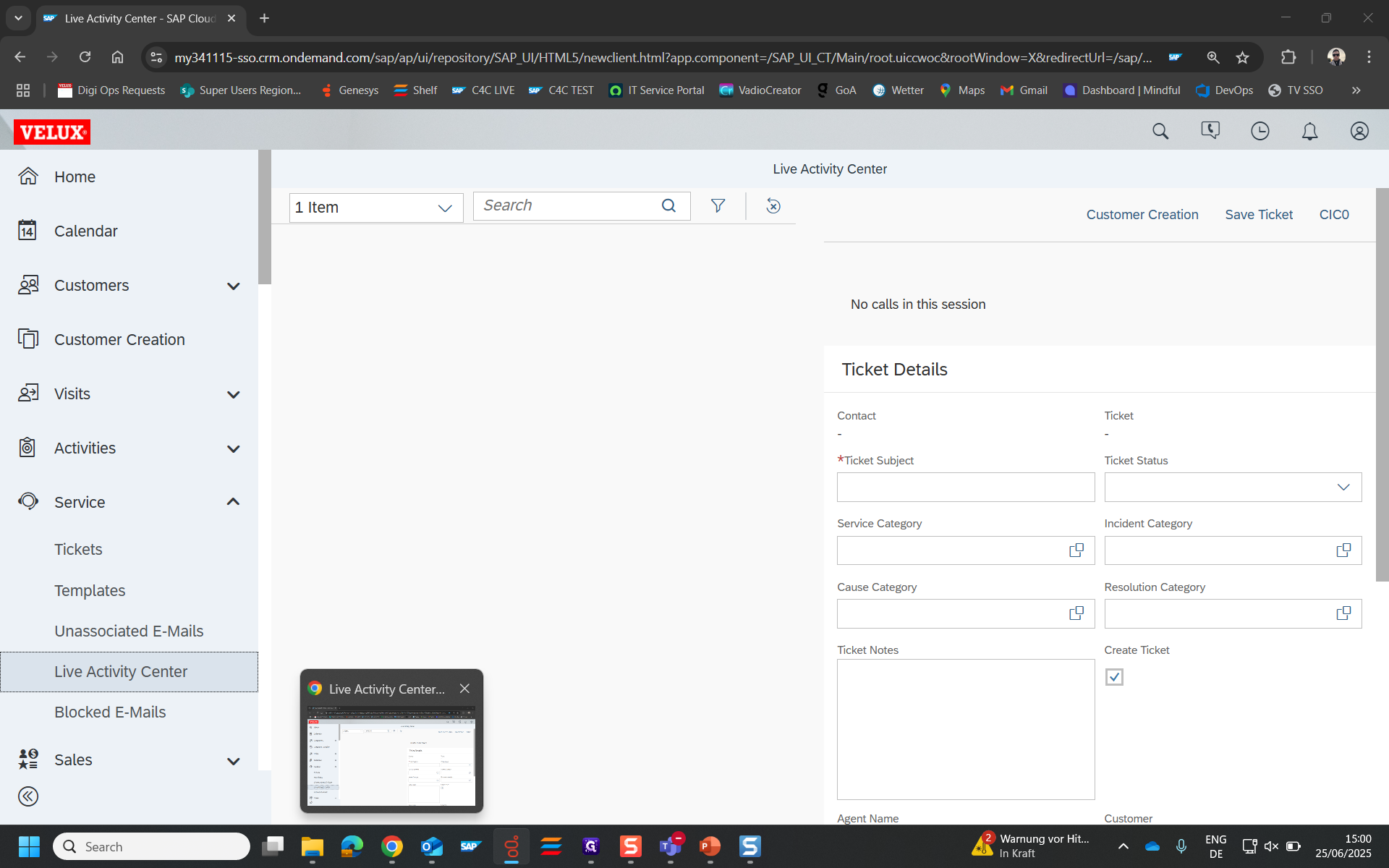Open Unassociated E-Mails in sidebar
This screenshot has width=1389, height=868.
pyautogui.click(x=129, y=631)
